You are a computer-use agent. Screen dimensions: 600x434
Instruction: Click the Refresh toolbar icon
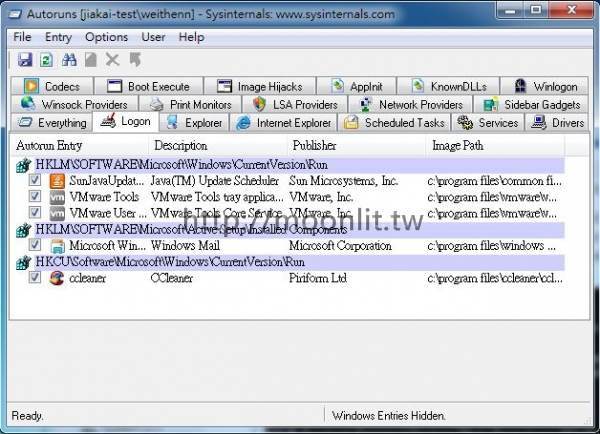[x=46, y=61]
